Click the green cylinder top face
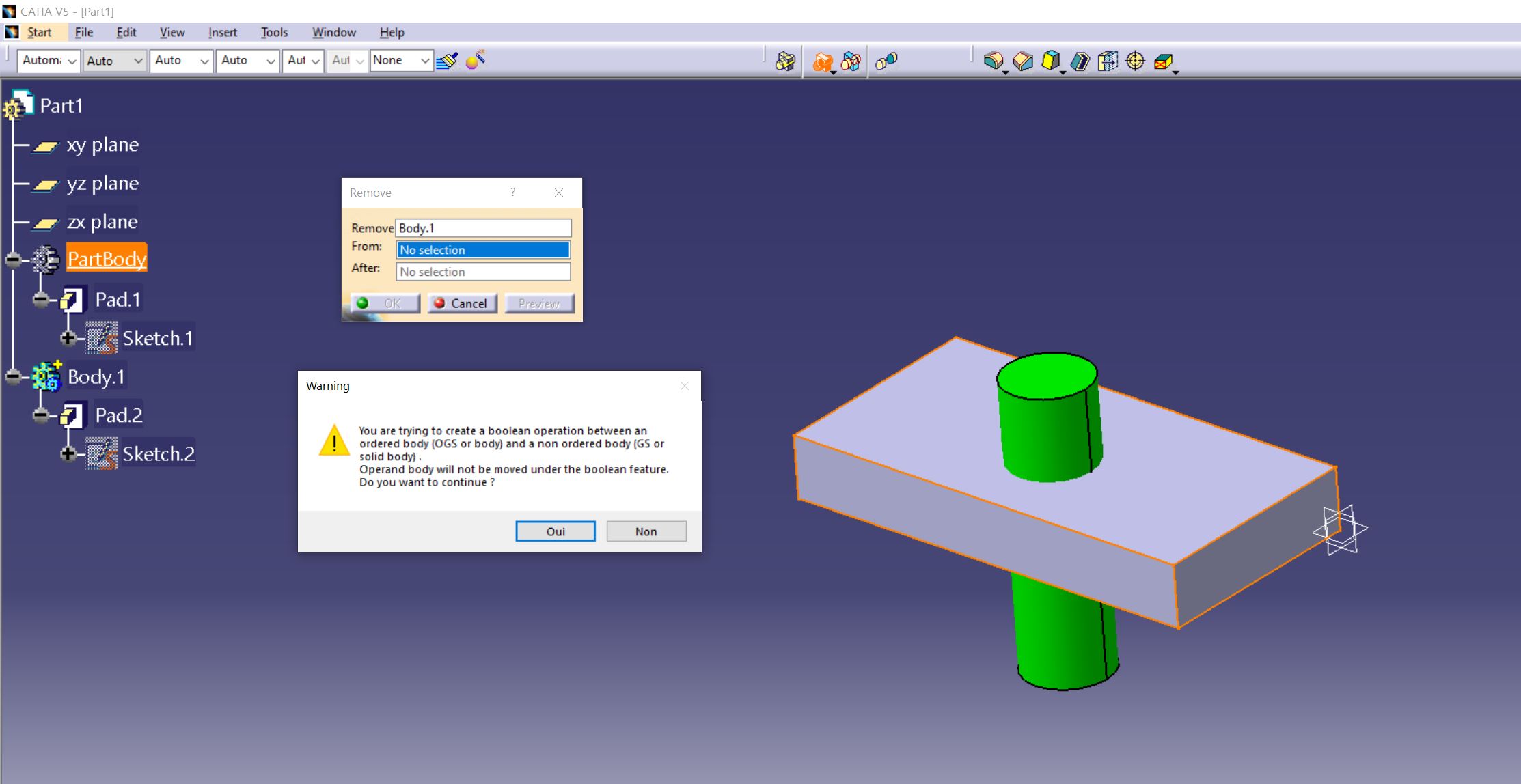 (x=1047, y=376)
